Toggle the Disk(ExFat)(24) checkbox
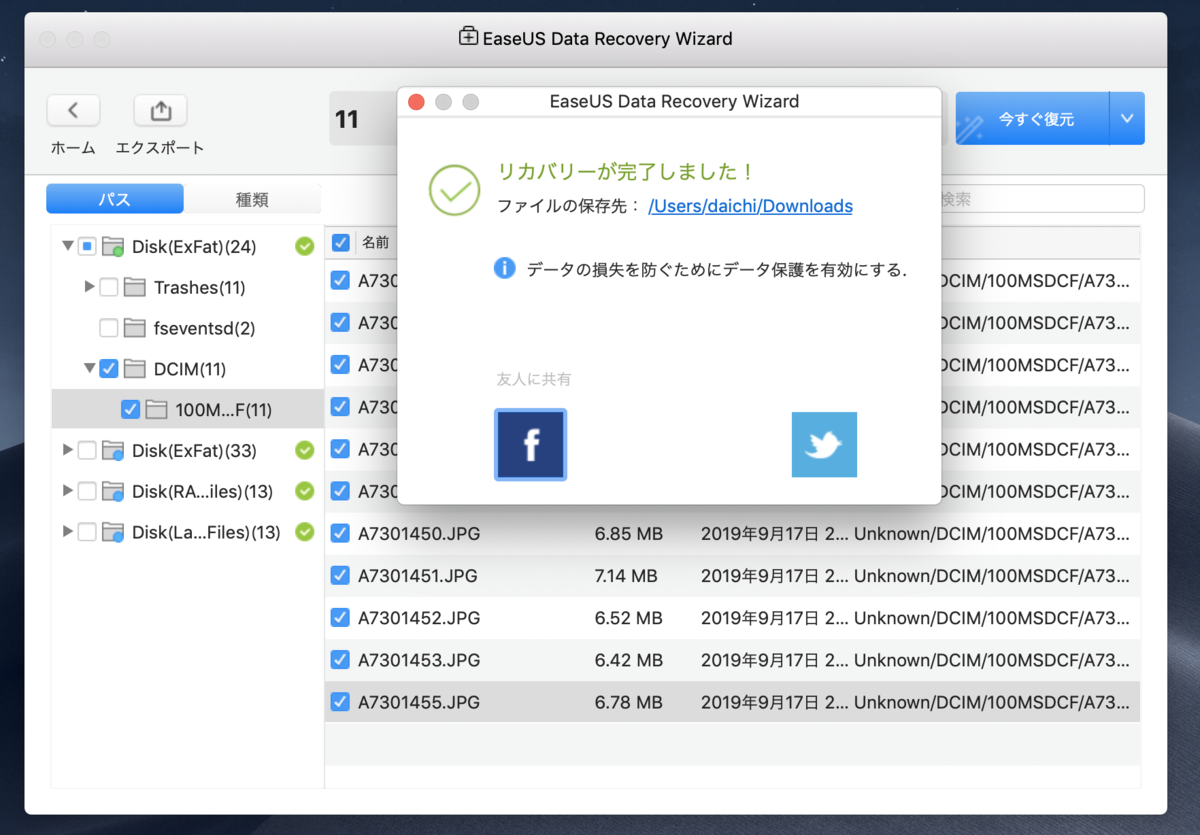Screen dimensions: 1200x835 pos(87,246)
